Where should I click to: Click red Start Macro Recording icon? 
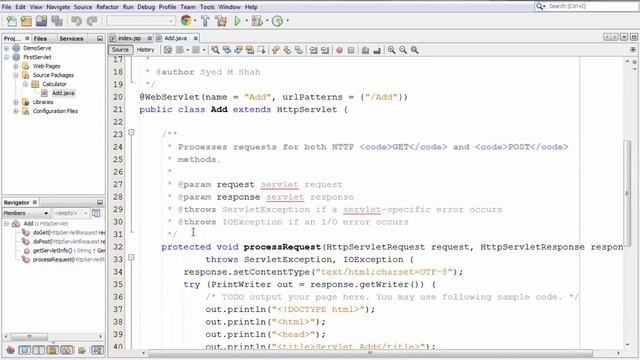click(339, 50)
